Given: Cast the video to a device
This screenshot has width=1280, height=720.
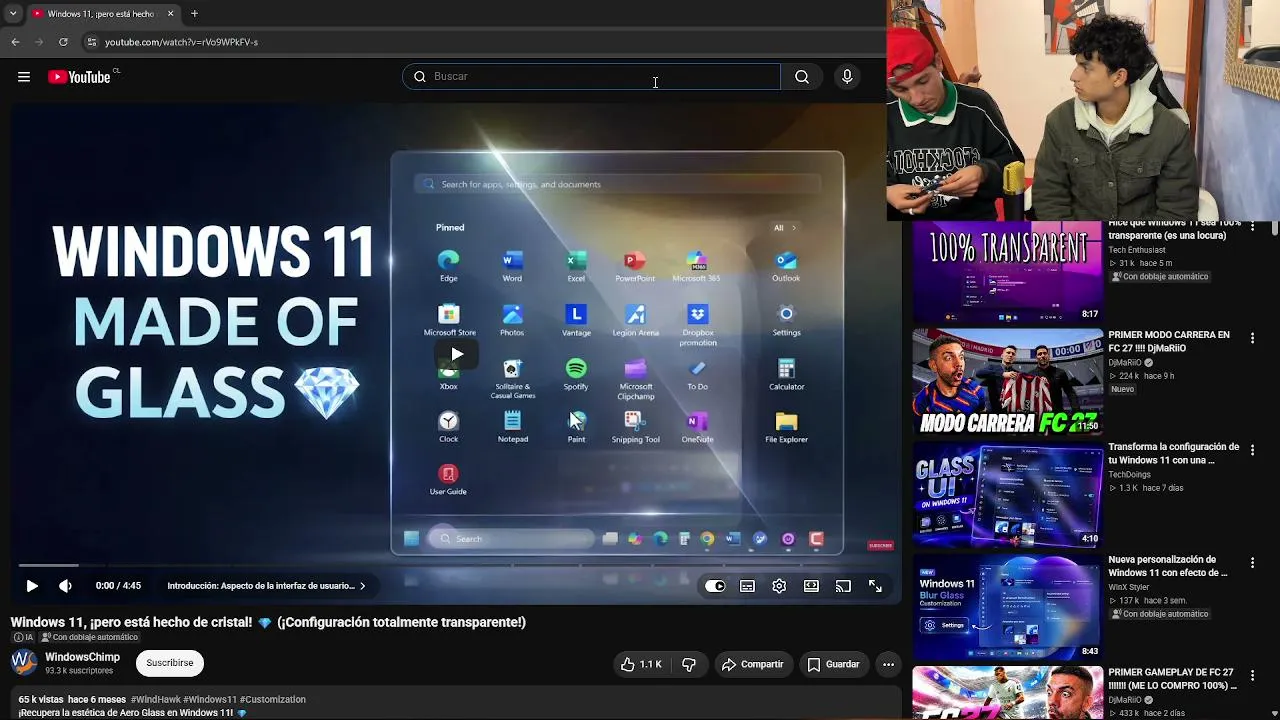Looking at the screenshot, I should pyautogui.click(x=843, y=586).
